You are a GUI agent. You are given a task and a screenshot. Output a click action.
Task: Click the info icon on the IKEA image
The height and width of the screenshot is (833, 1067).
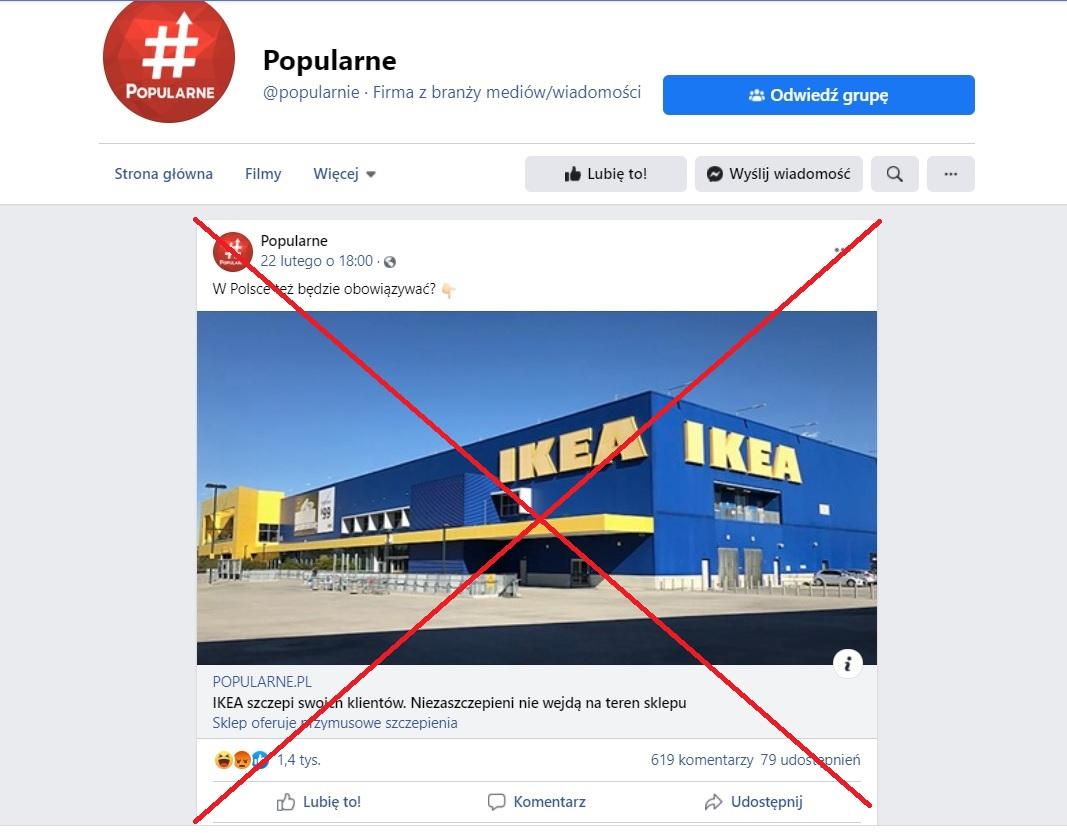[x=848, y=664]
